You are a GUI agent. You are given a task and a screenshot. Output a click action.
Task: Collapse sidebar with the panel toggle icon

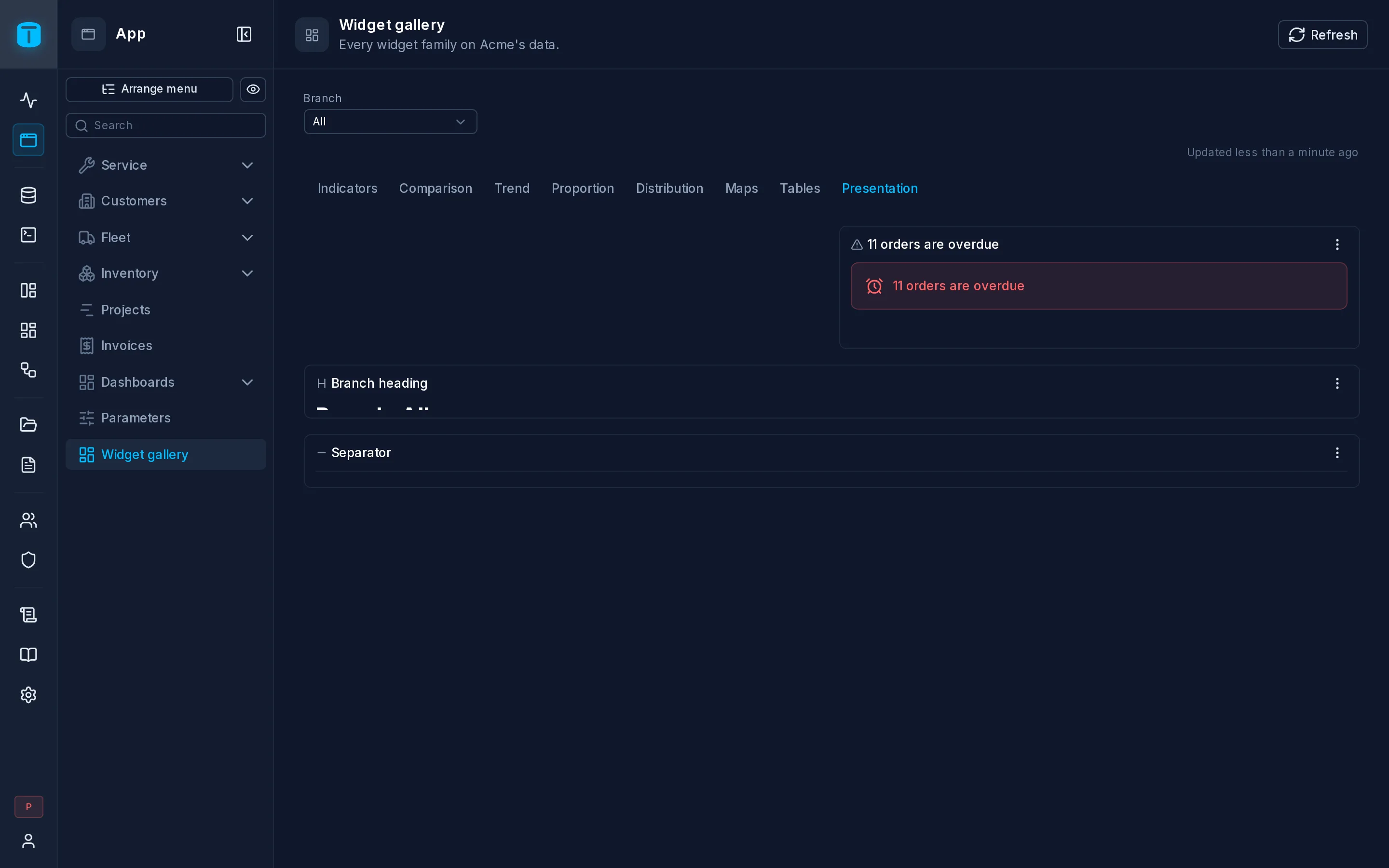(x=244, y=34)
